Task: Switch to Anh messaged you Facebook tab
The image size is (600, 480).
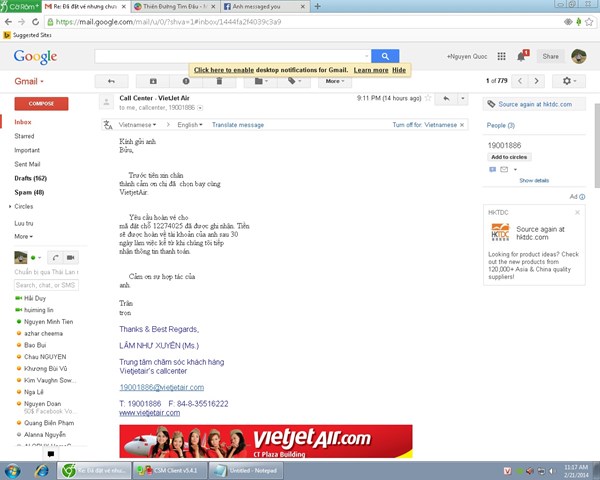Action: pyautogui.click(x=265, y=7)
